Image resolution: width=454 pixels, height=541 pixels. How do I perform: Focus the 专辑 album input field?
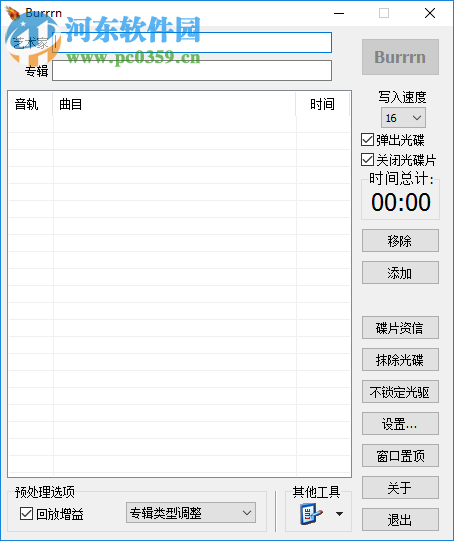click(x=192, y=71)
